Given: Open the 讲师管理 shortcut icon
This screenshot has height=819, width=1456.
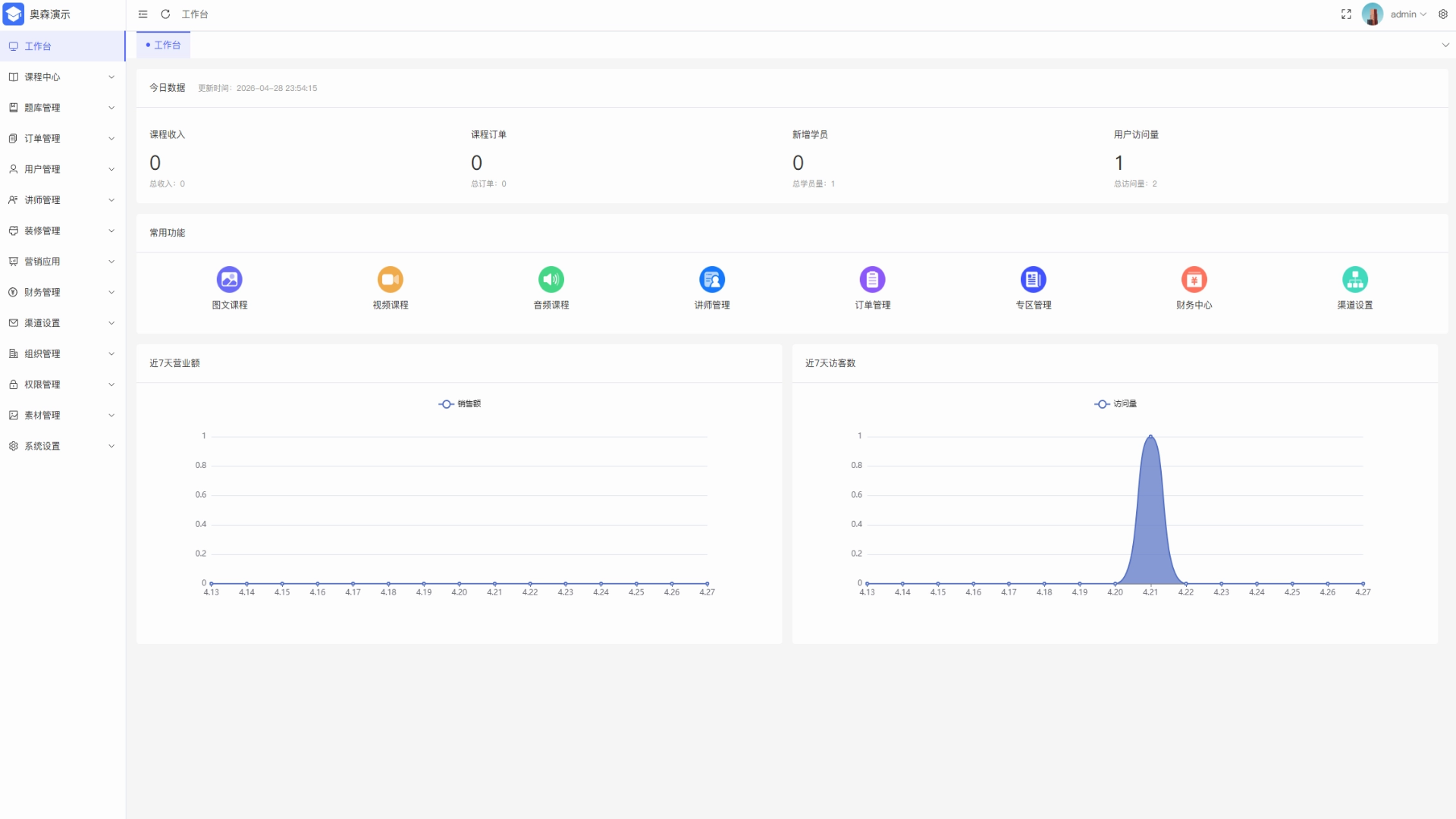Looking at the screenshot, I should (711, 280).
